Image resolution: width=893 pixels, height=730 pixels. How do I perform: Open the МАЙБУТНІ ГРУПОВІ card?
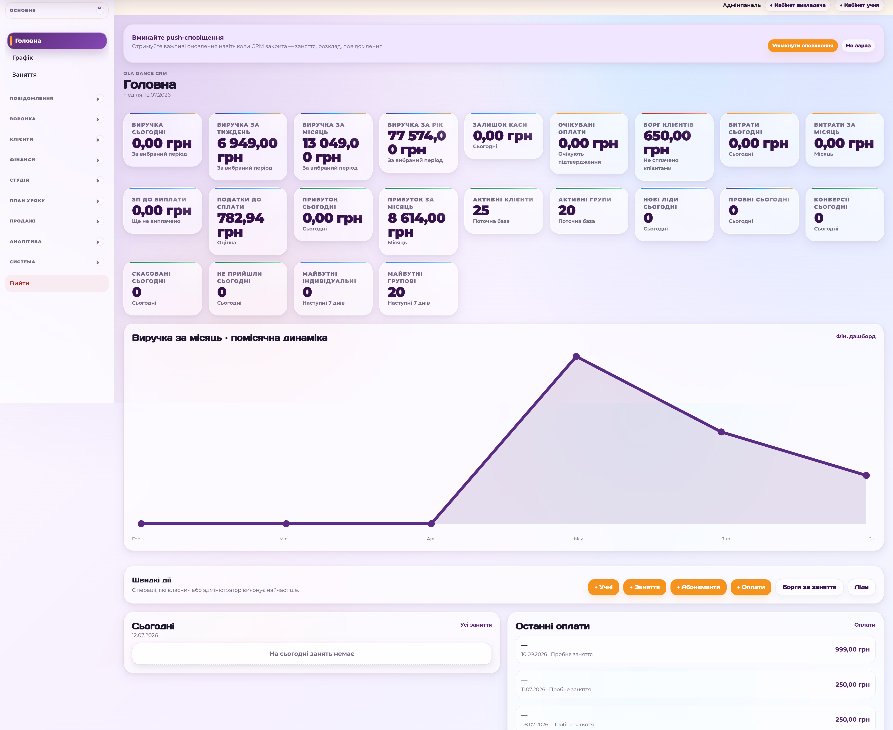(x=418, y=288)
